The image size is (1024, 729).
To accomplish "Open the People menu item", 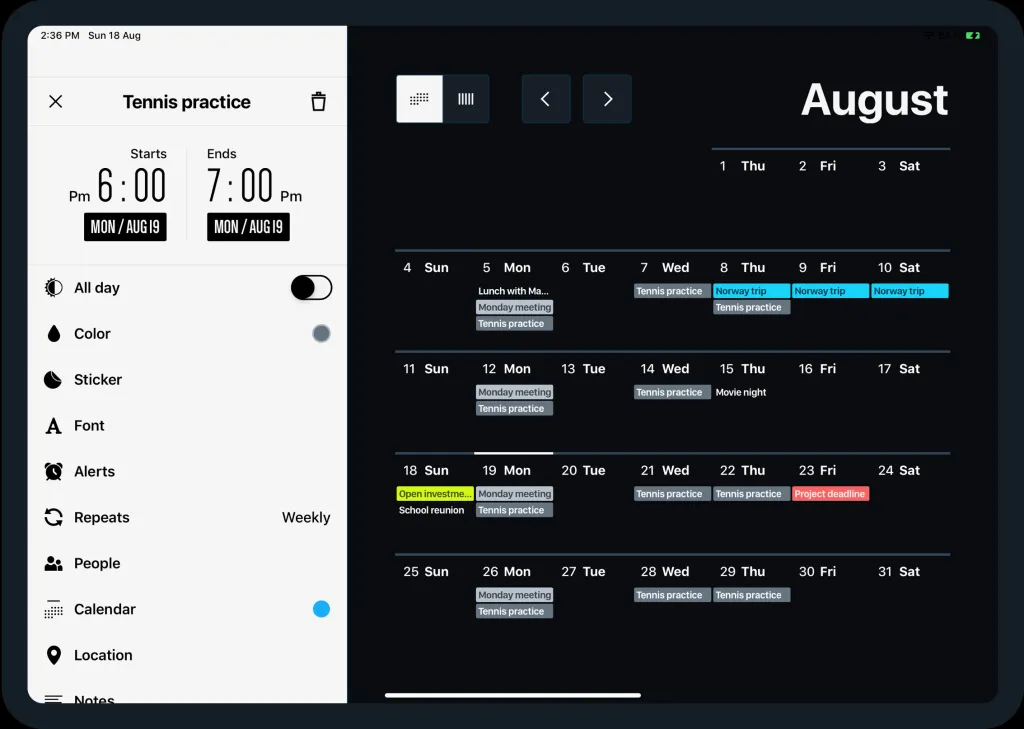I will coord(96,564).
